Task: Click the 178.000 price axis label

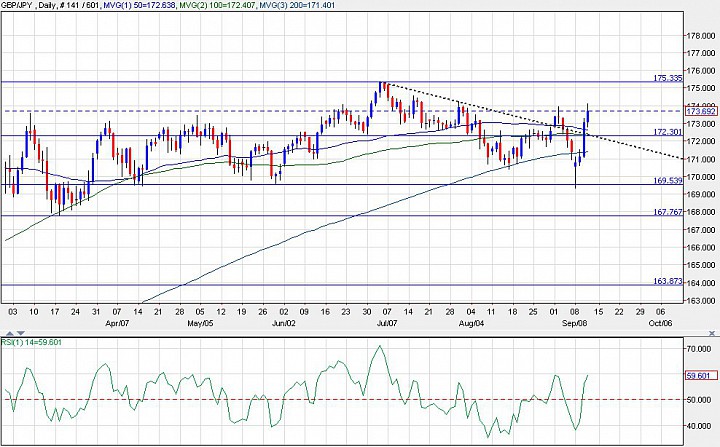Action: (700, 35)
